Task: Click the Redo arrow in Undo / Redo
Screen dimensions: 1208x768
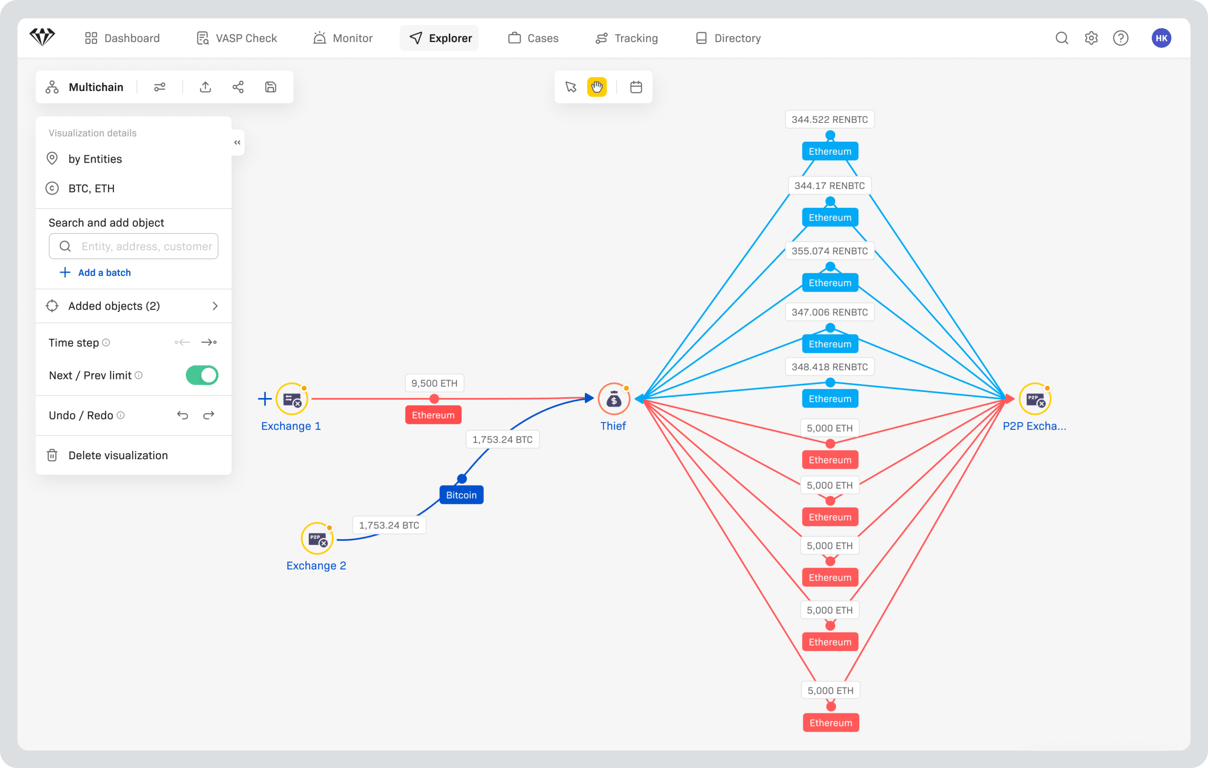Action: (209, 415)
